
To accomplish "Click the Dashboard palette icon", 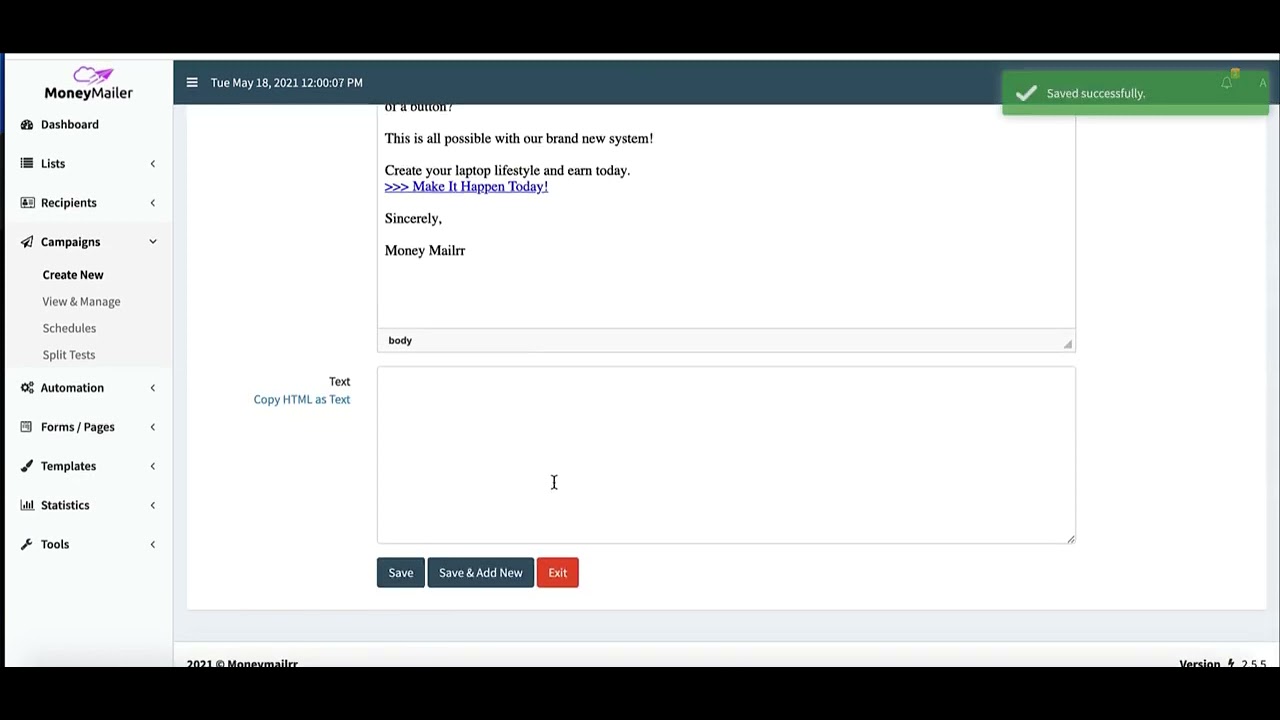I will (x=27, y=124).
